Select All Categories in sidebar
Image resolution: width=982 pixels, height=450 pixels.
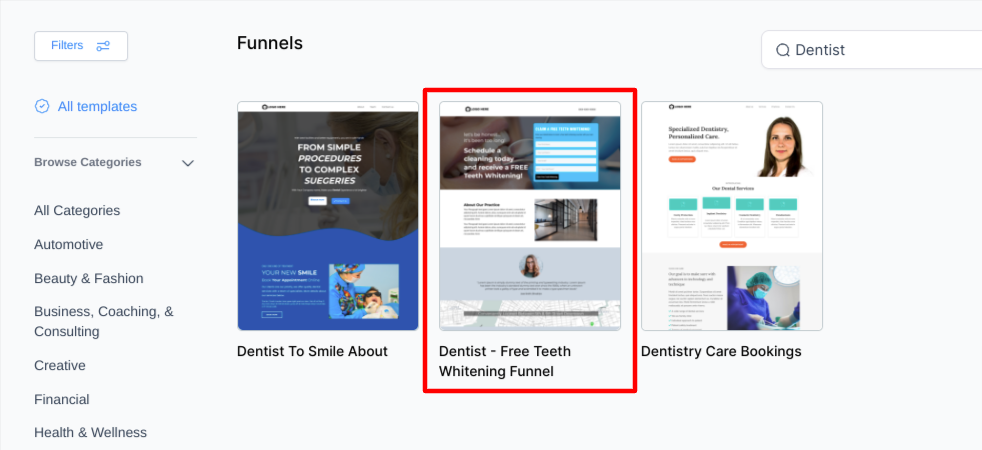(x=77, y=210)
